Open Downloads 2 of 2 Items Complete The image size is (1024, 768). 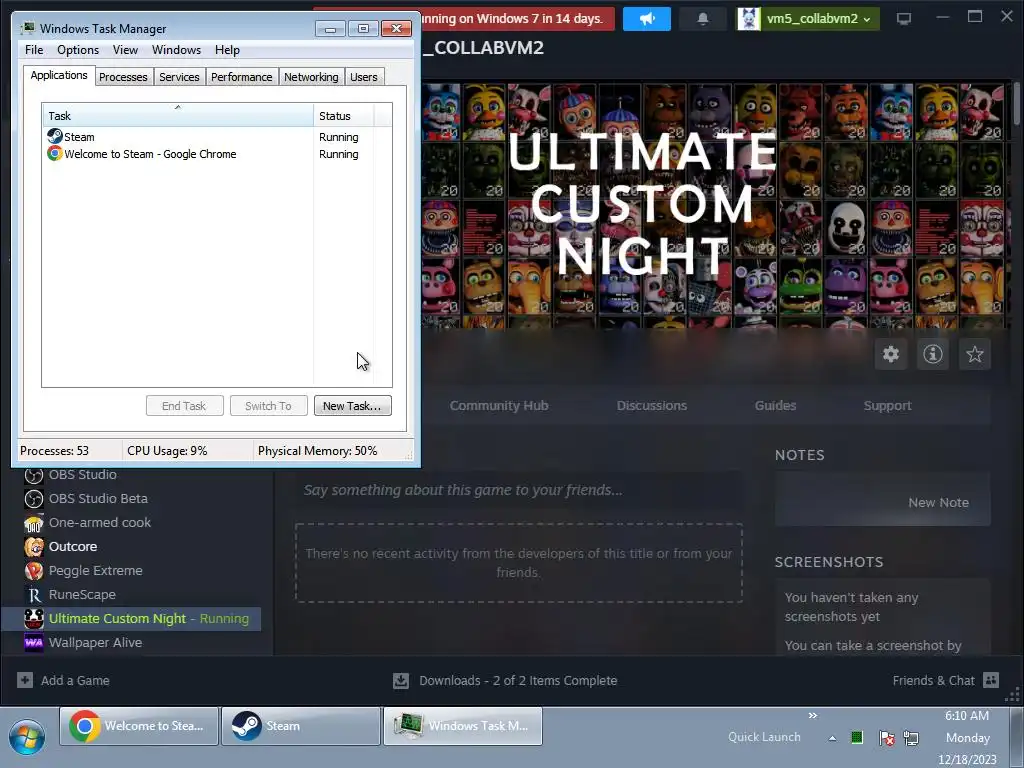point(518,680)
